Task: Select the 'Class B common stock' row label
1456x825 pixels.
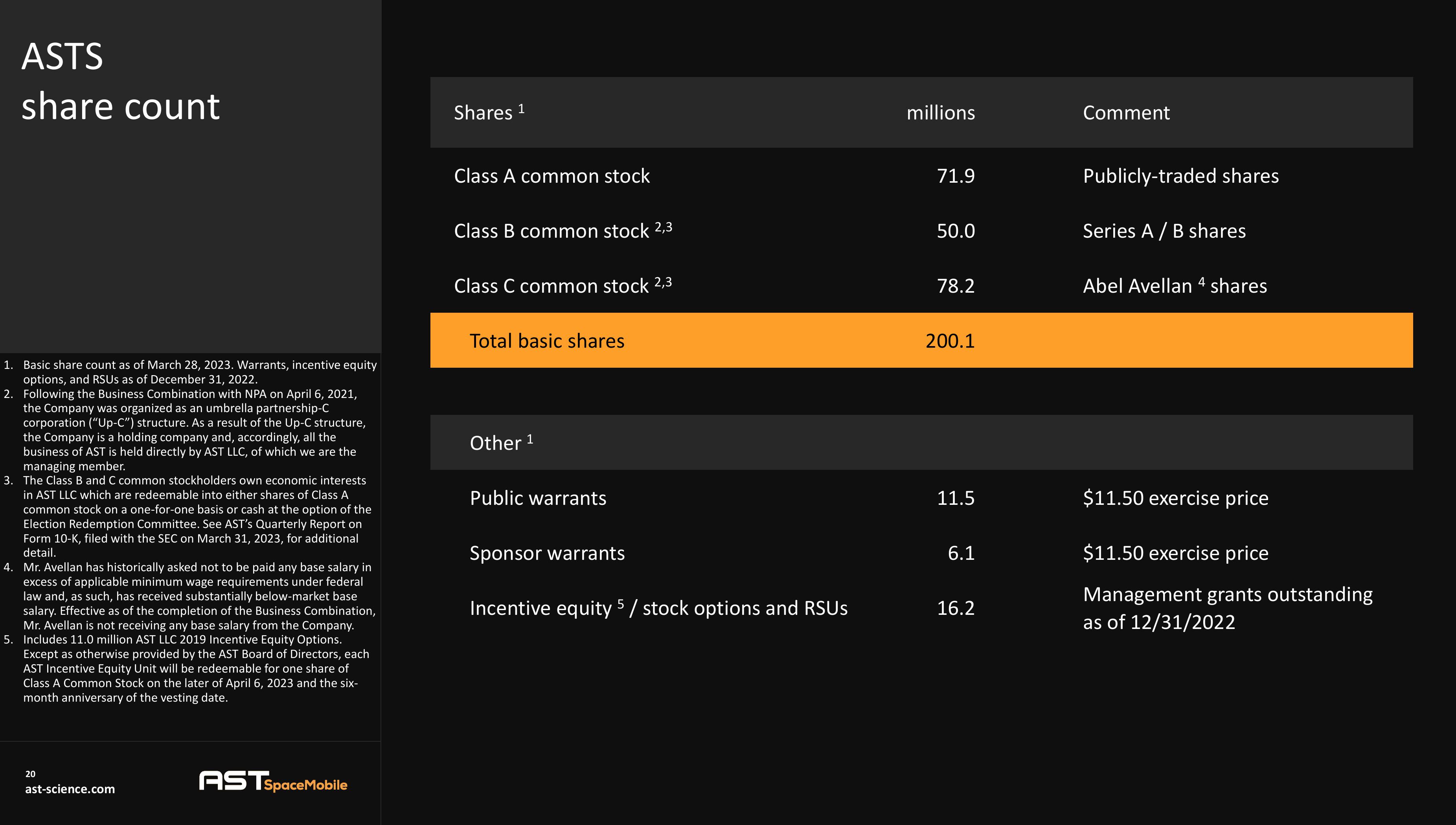Action: pyautogui.click(x=563, y=230)
